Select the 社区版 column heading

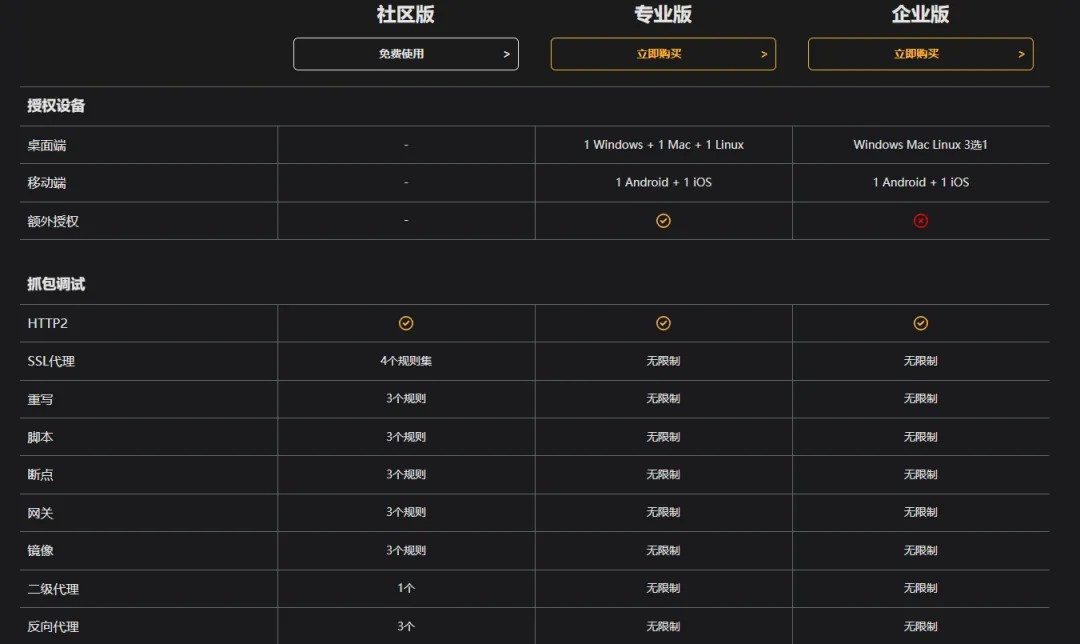[405, 14]
